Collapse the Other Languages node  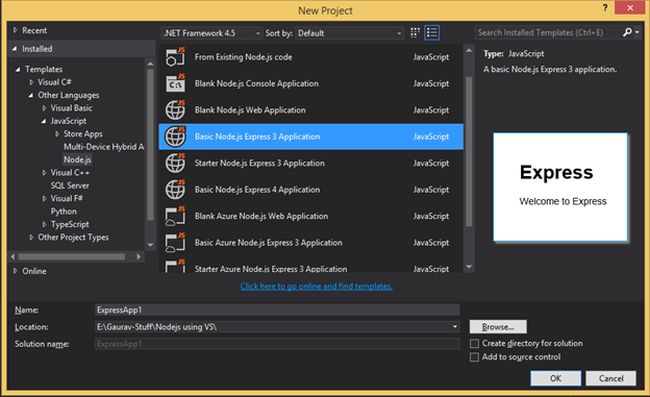(31, 95)
